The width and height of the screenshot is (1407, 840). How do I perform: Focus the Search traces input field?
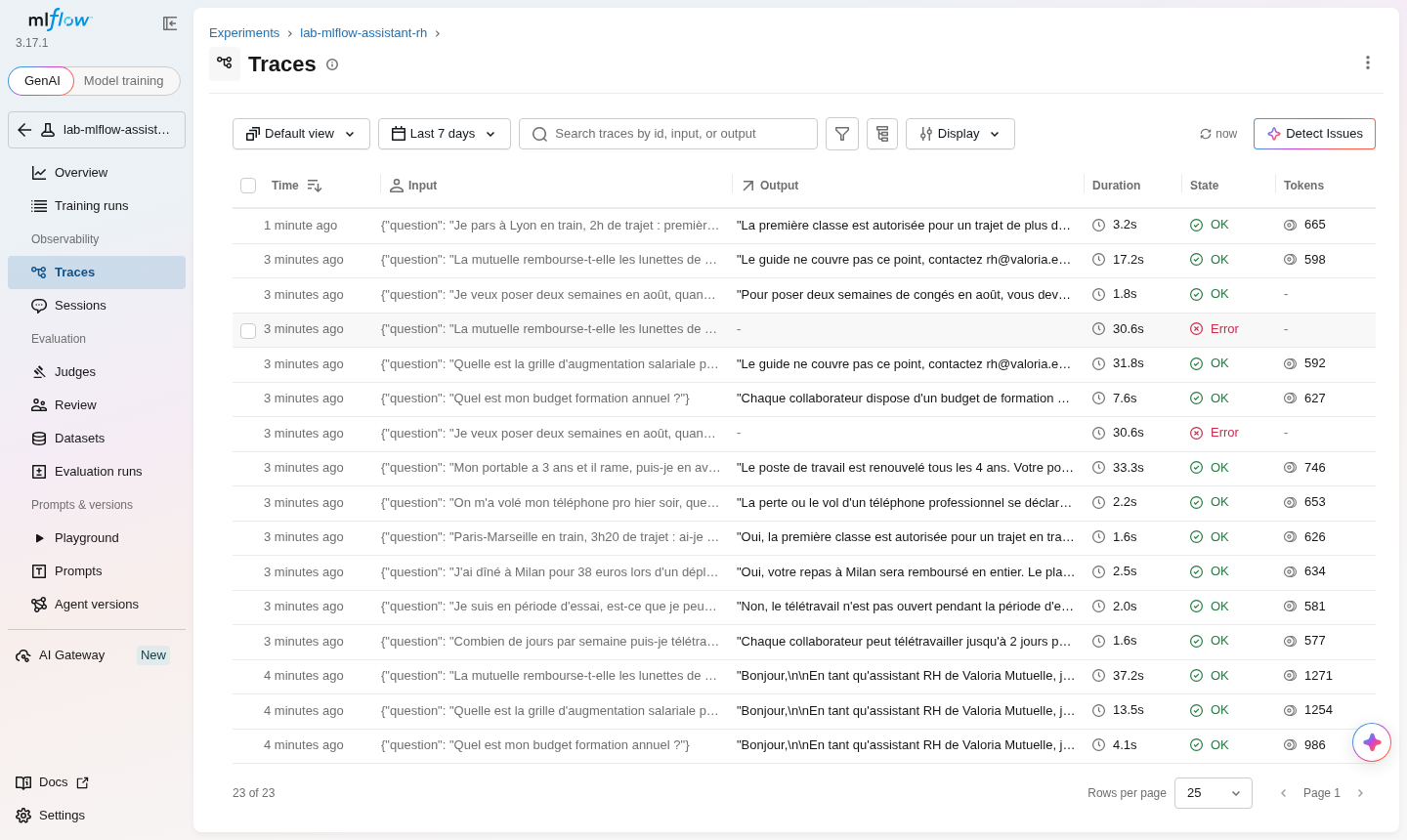[x=668, y=134]
